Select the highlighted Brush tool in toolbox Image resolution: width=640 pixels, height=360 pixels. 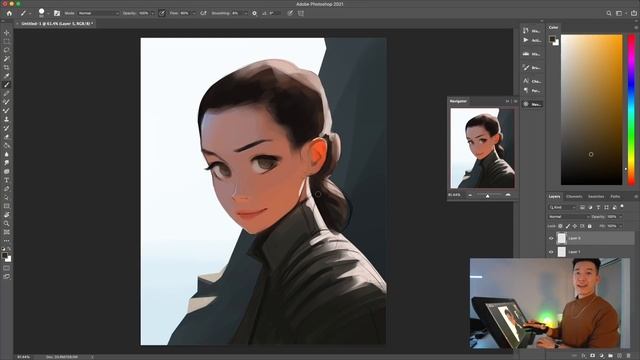coord(7,85)
